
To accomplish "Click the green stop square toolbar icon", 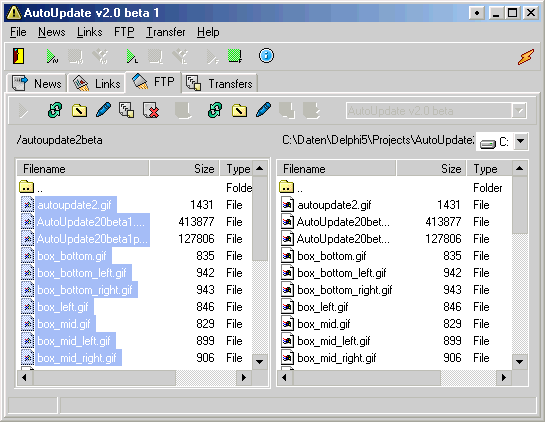I will point(235,56).
